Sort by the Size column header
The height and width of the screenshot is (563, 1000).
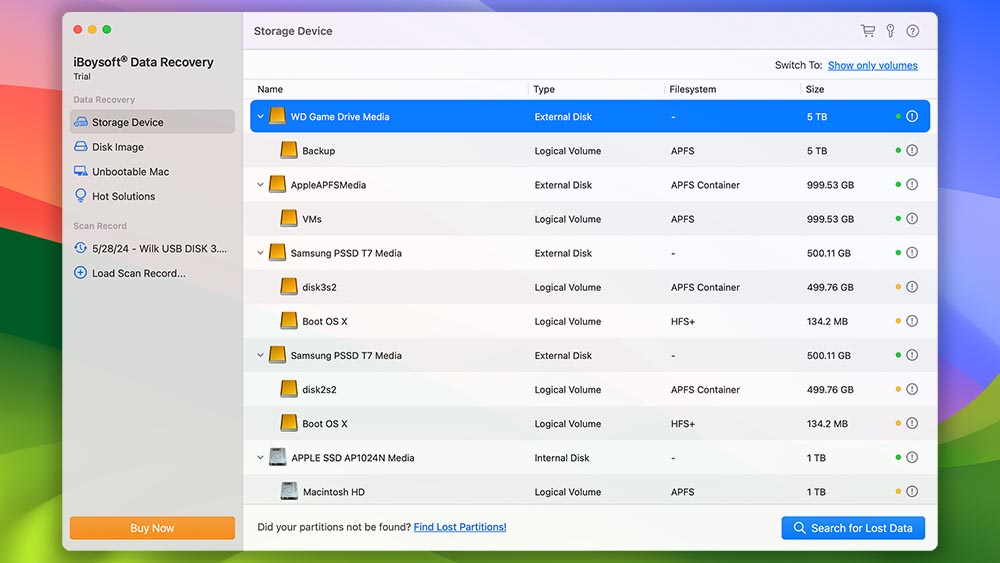[x=814, y=89]
